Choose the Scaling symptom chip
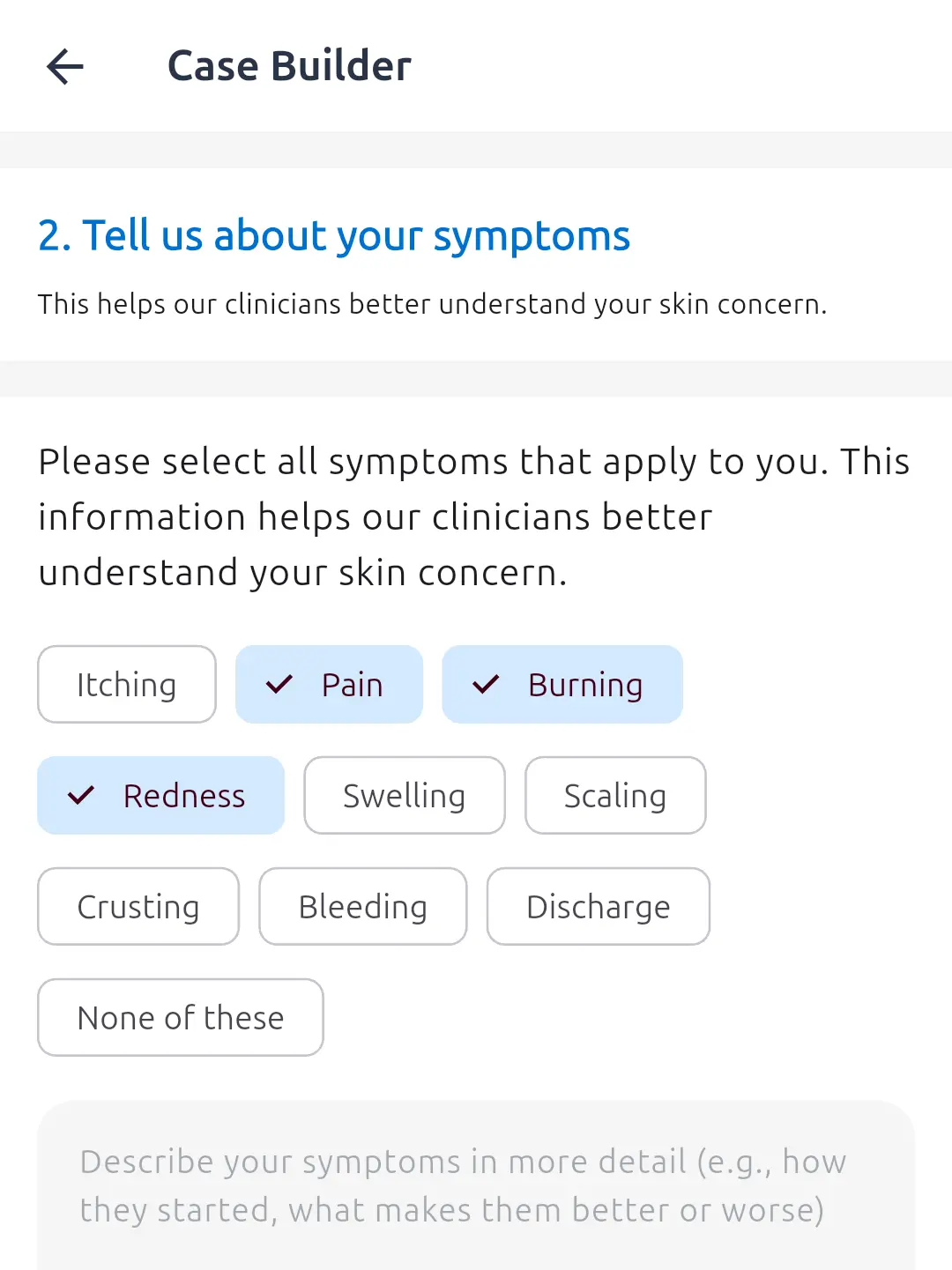952x1270 pixels. (x=615, y=796)
